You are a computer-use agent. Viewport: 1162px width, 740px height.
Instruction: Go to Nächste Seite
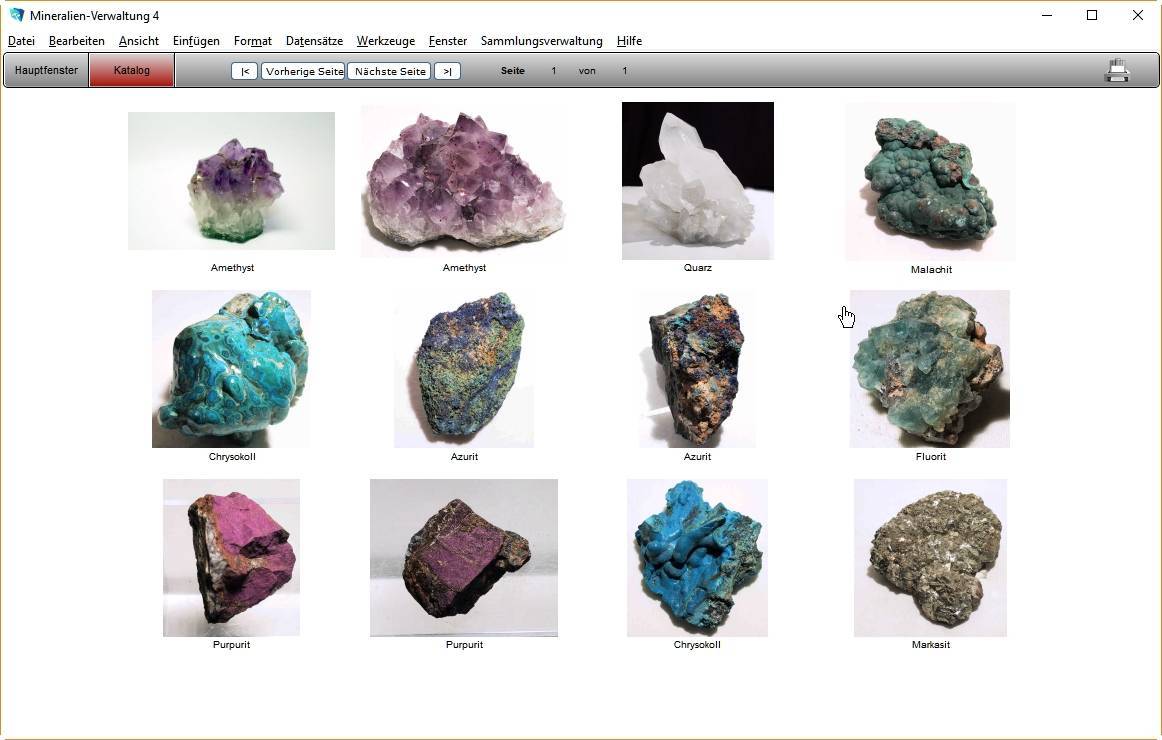point(390,71)
